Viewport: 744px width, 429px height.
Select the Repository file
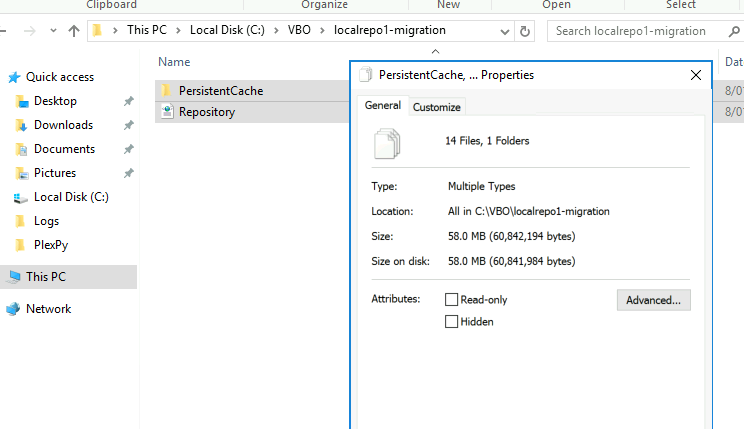(206, 112)
